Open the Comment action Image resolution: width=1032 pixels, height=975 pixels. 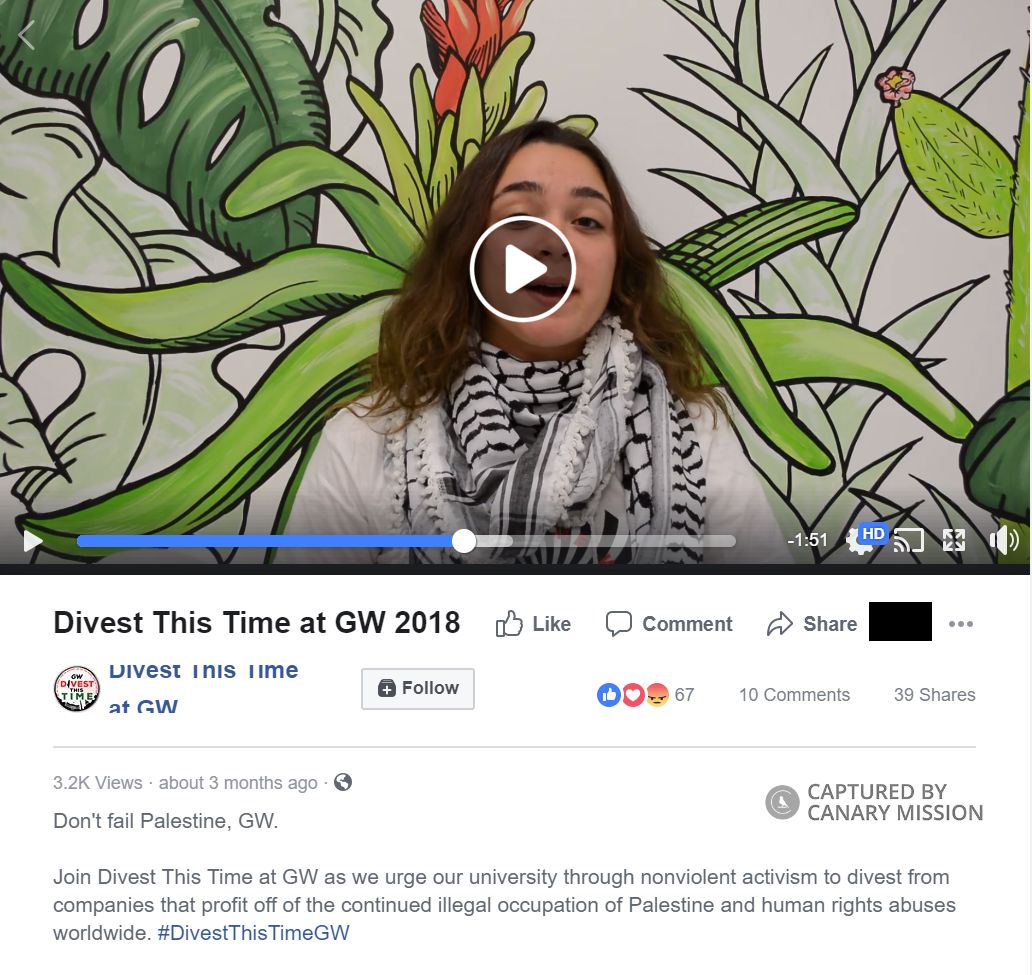(x=669, y=623)
